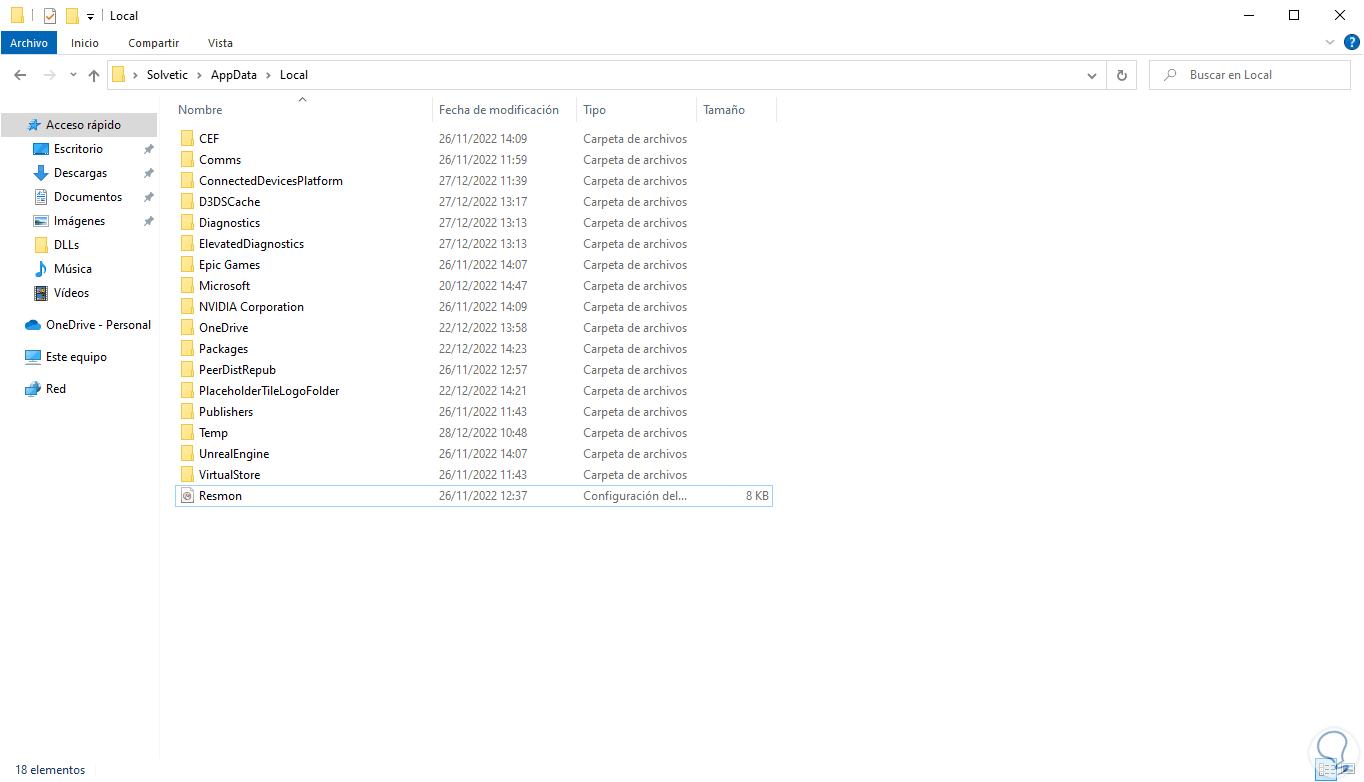
Task: Open Help with the blue question mark
Action: click(1352, 42)
